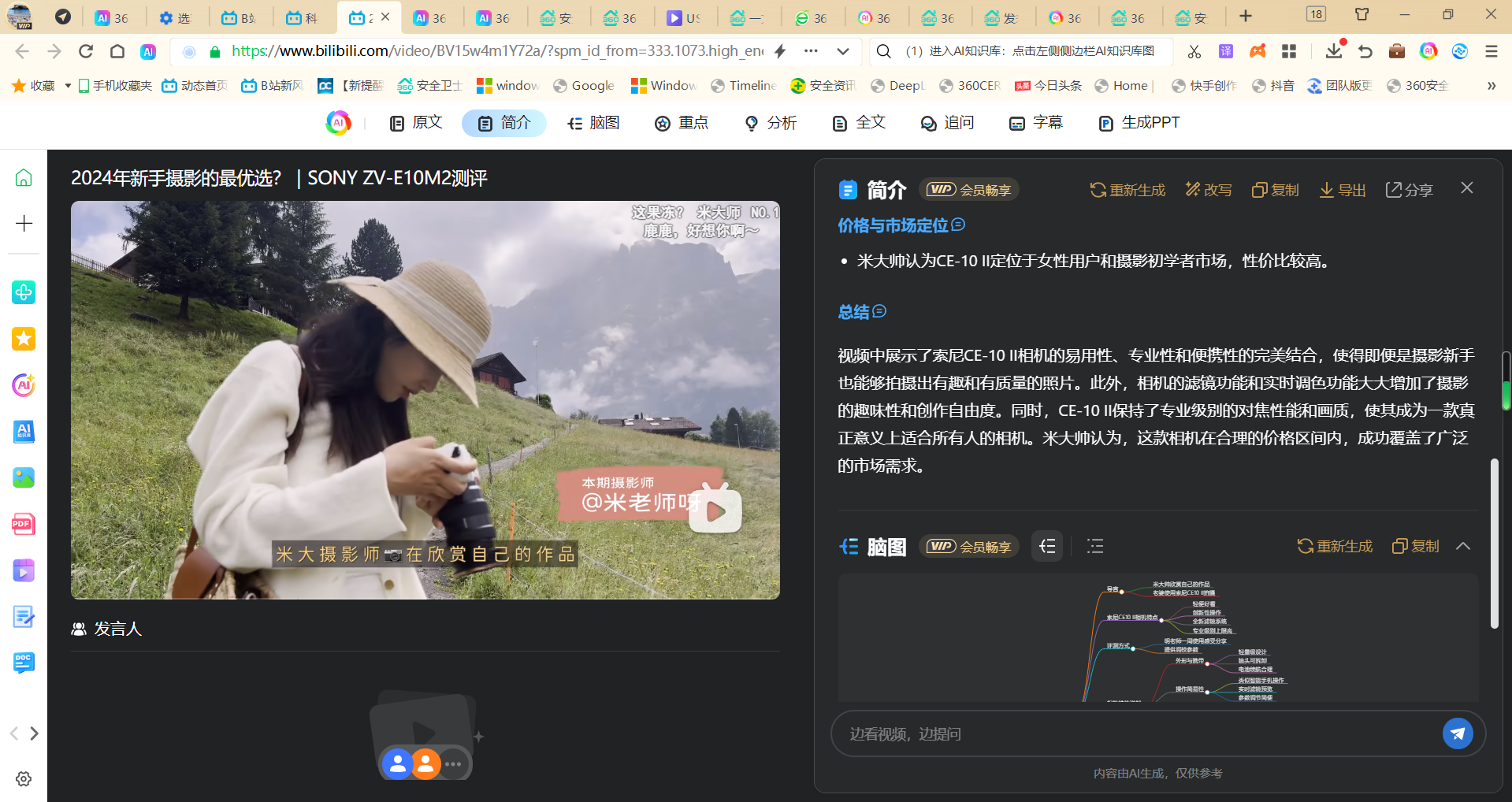The height and width of the screenshot is (802, 1512).
Task: Open address bar dropdown arrow
Action: (x=843, y=51)
